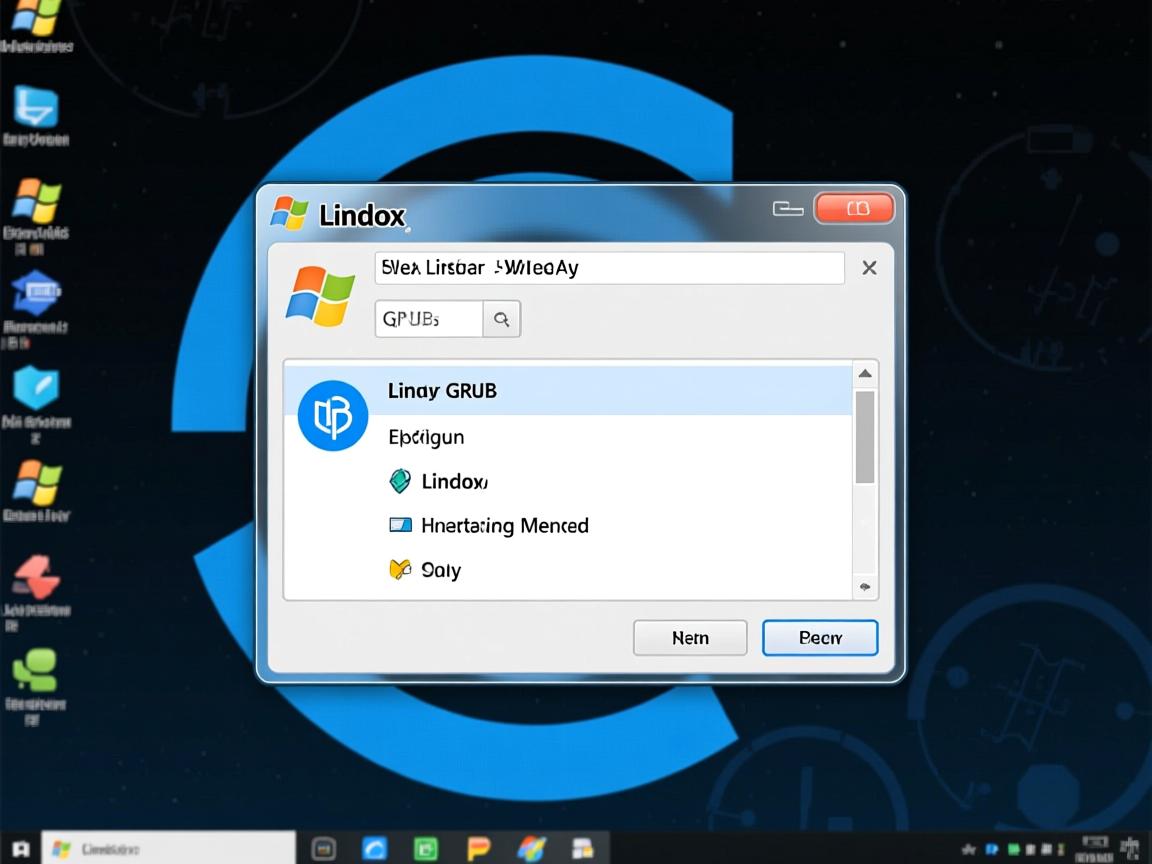
Task: Click the scrollbar down arrow in the list
Action: point(864,588)
